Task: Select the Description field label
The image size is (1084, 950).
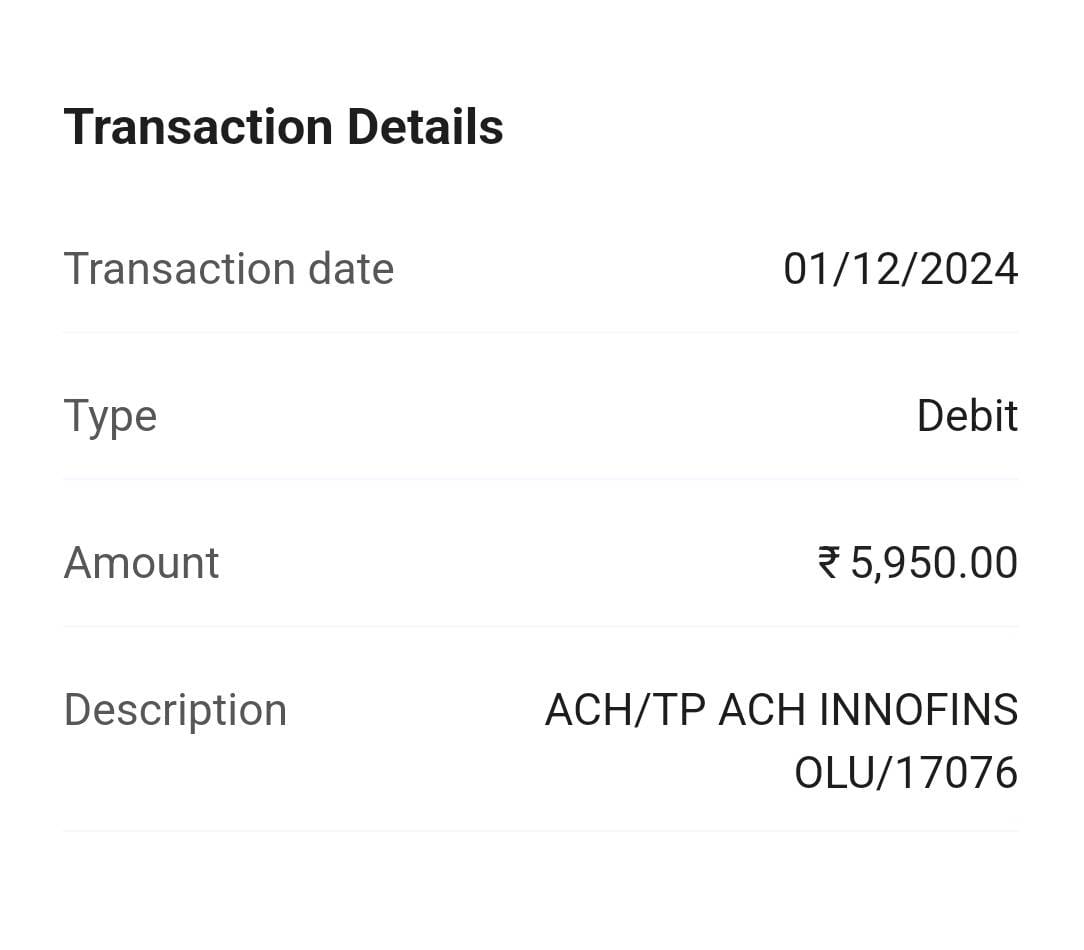Action: [175, 710]
